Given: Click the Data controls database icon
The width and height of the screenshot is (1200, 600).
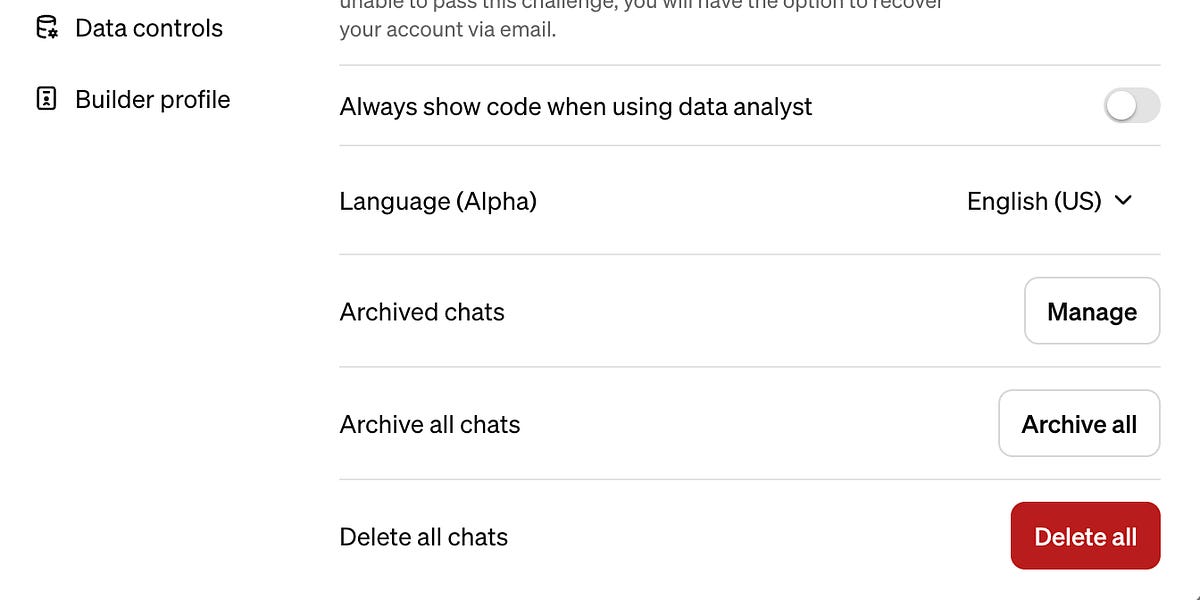Looking at the screenshot, I should point(44,27).
